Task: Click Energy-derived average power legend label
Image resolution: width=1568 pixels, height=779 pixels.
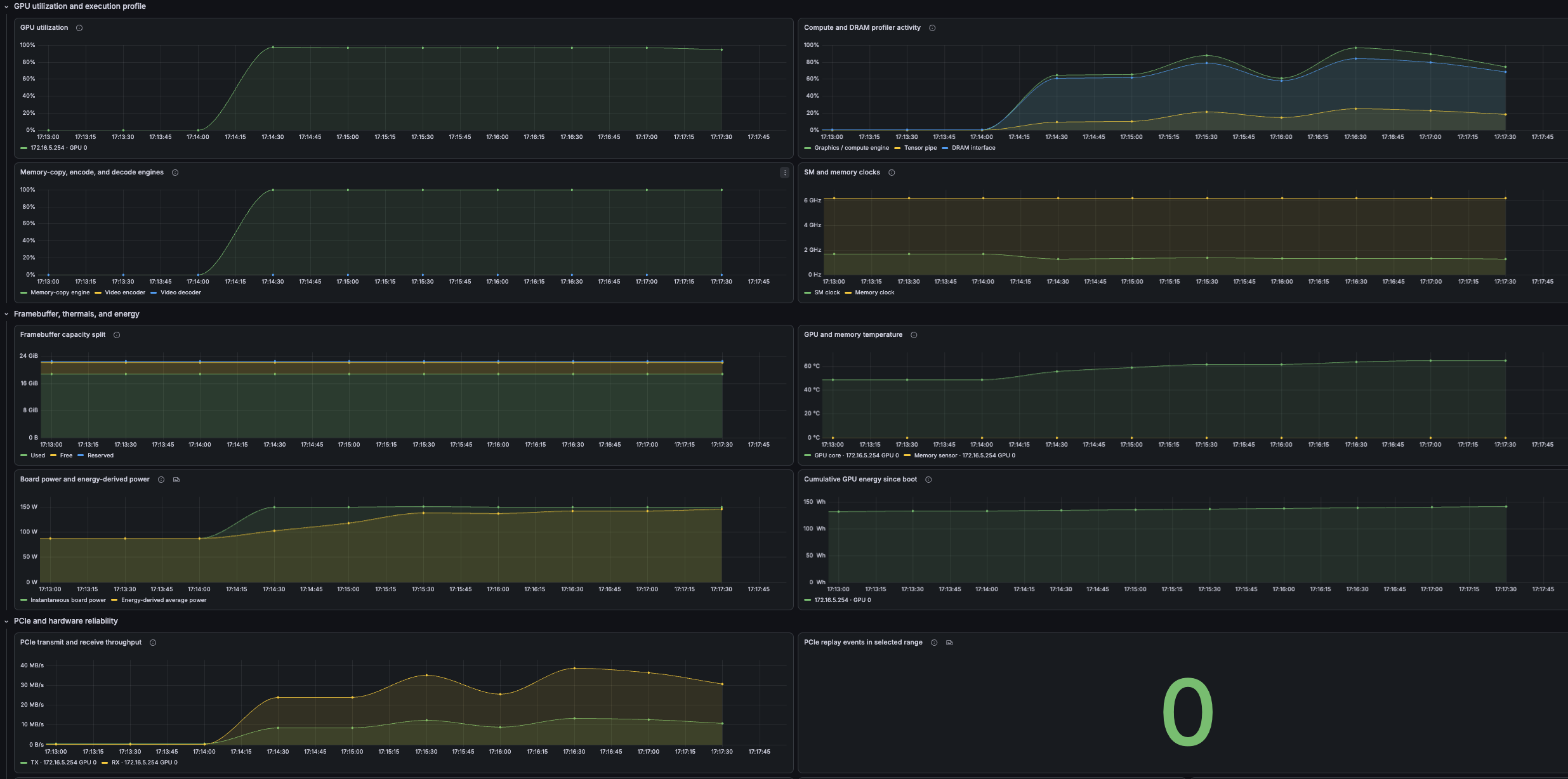Action: click(164, 600)
